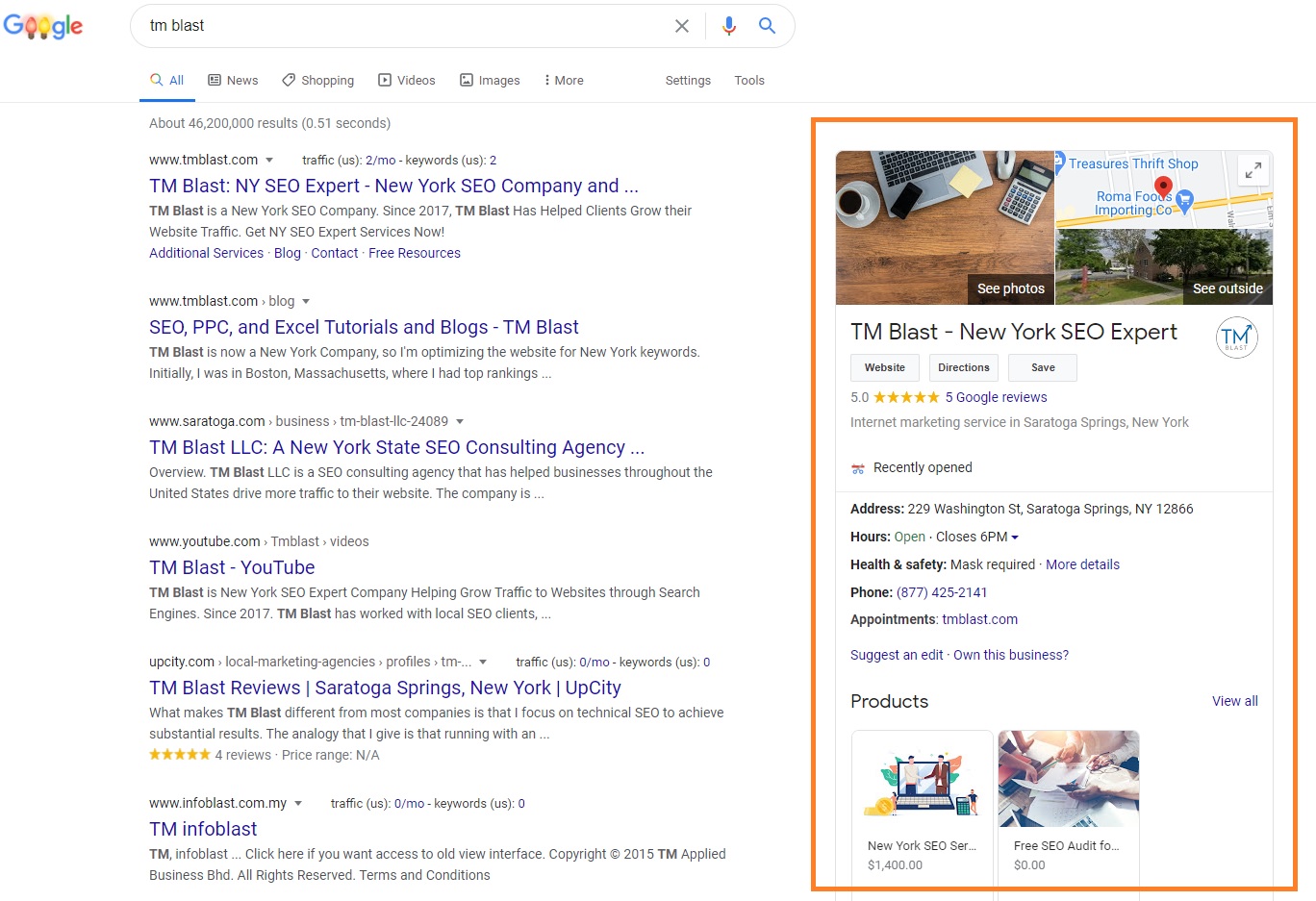Switch to the Images tab
Viewport: 1316px width, 901px height.
491,81
